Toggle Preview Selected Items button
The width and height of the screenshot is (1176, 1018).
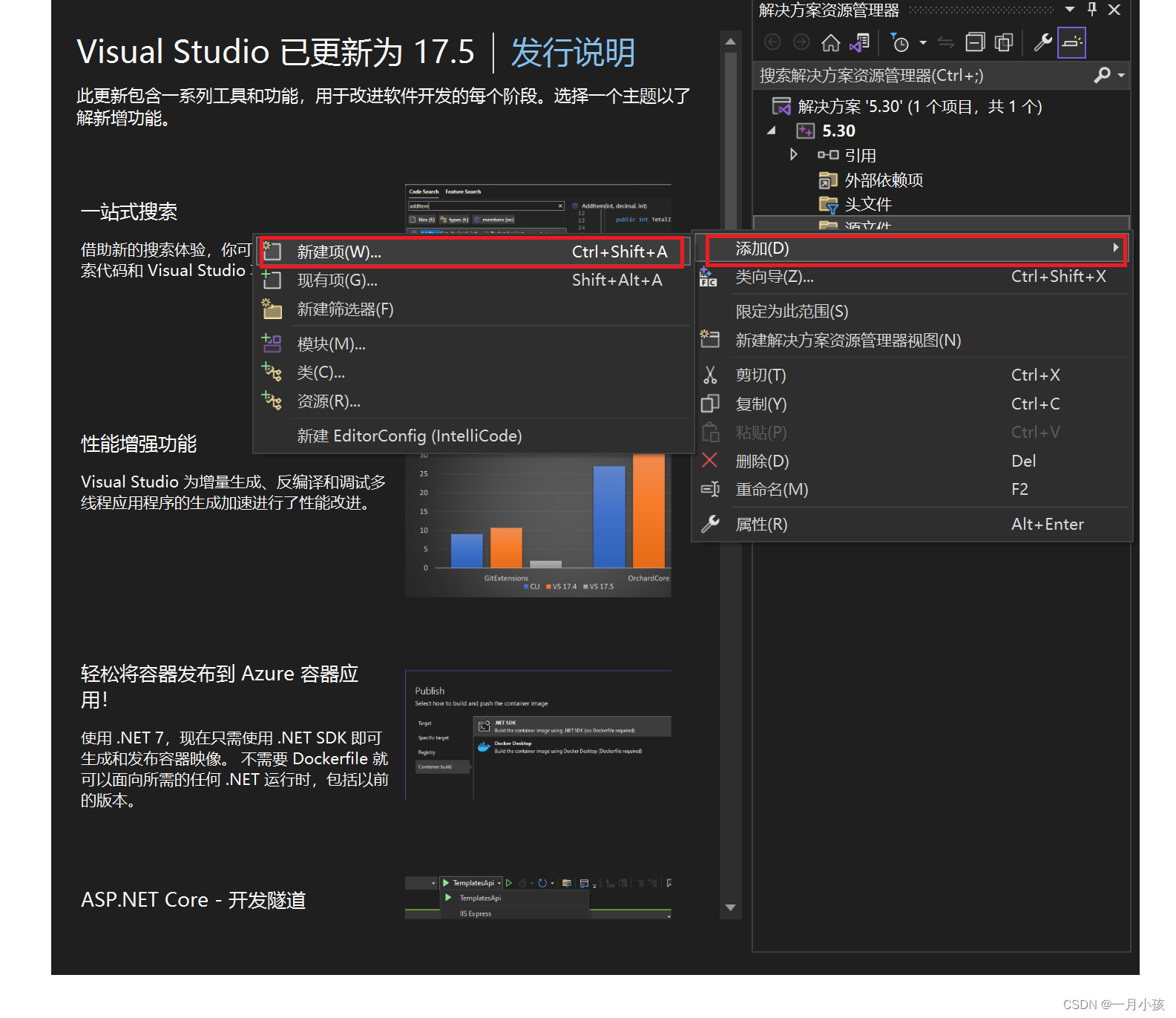1071,43
